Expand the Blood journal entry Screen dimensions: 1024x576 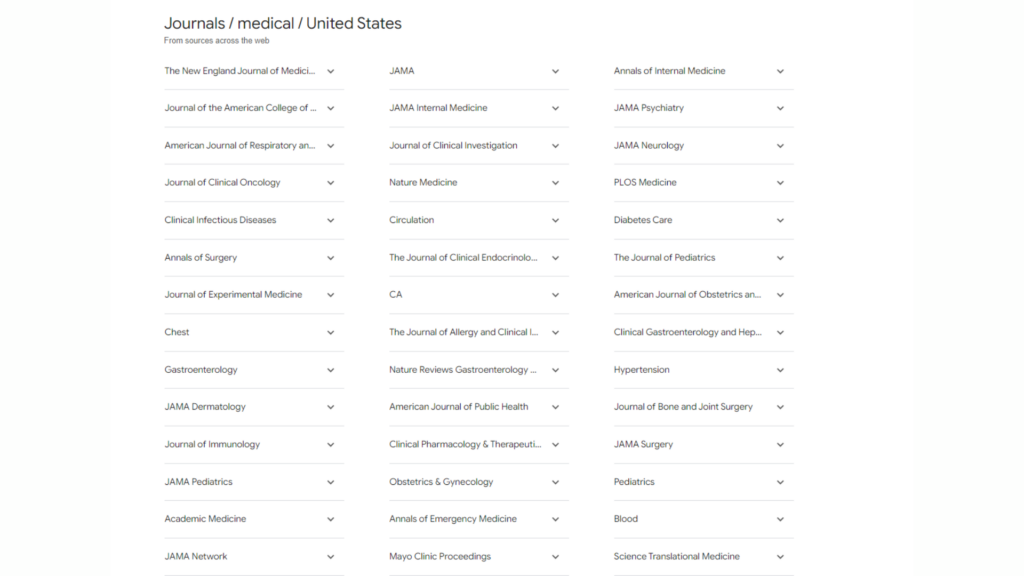pyautogui.click(x=781, y=519)
